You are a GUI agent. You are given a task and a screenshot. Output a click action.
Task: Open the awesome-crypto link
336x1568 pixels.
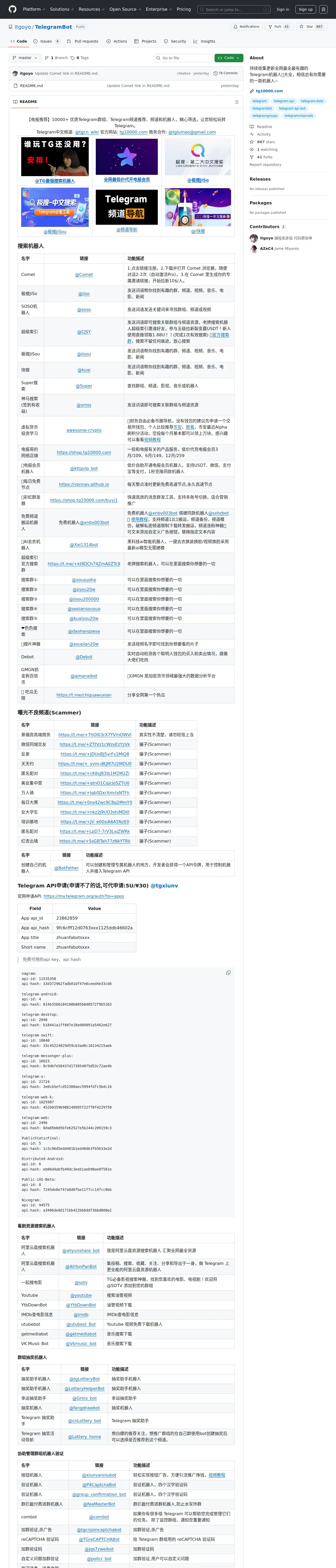pyautogui.click(x=84, y=430)
